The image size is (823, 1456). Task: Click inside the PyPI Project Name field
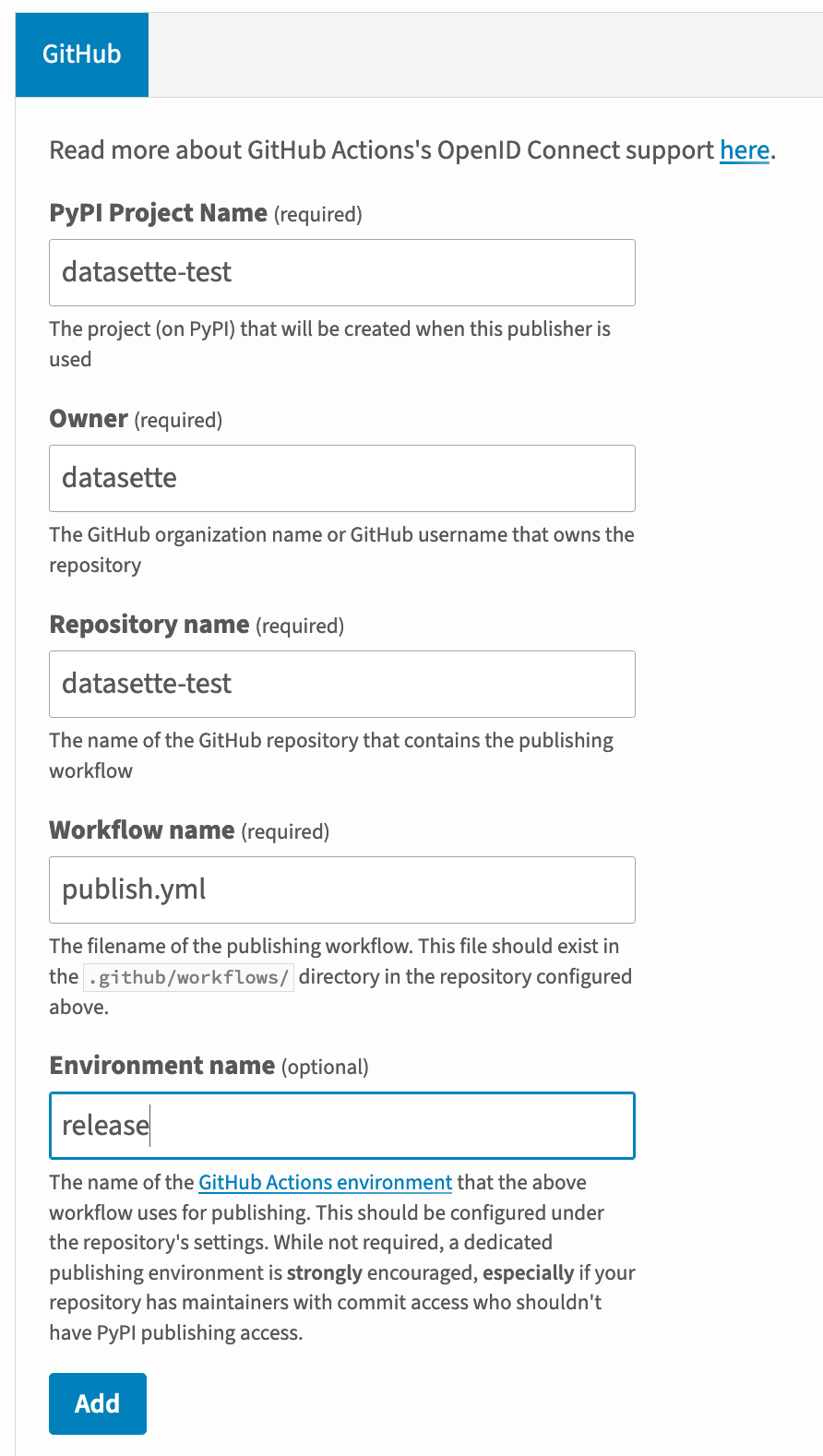coord(341,272)
